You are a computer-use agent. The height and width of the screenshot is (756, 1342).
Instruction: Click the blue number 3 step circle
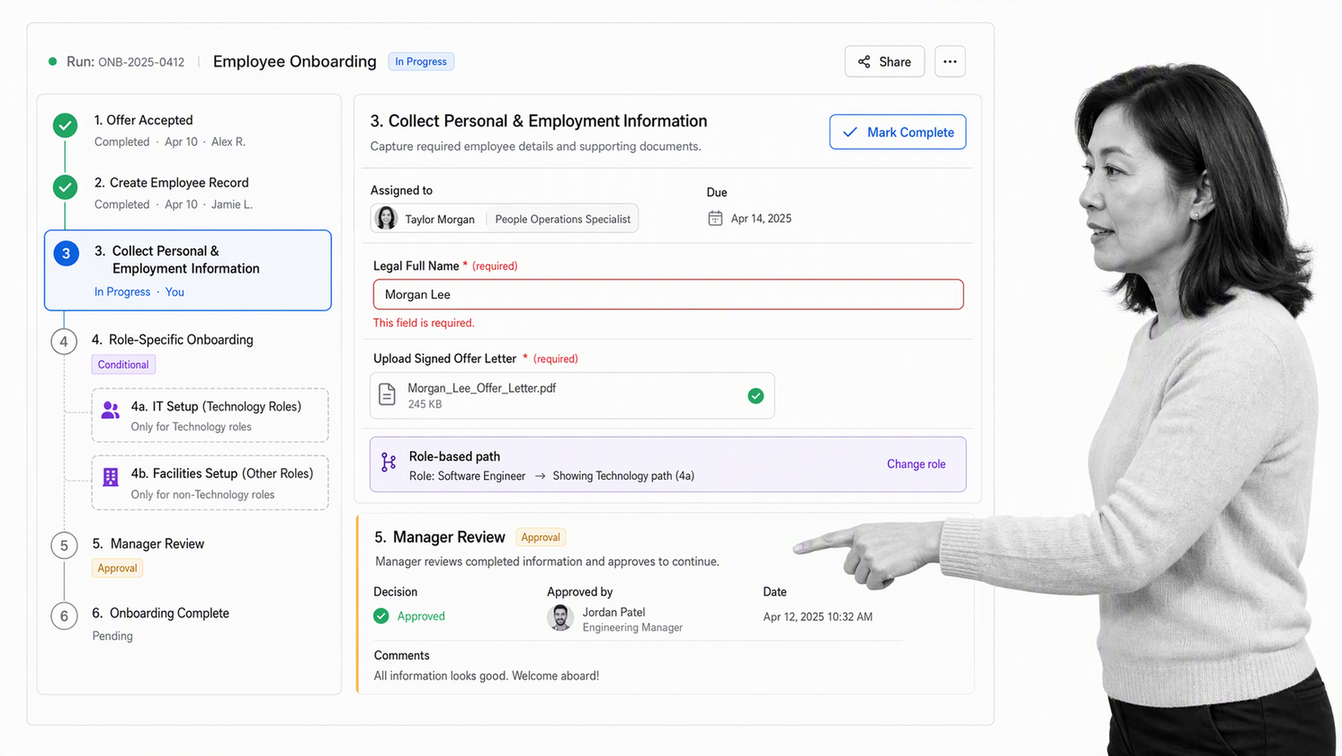[66, 253]
